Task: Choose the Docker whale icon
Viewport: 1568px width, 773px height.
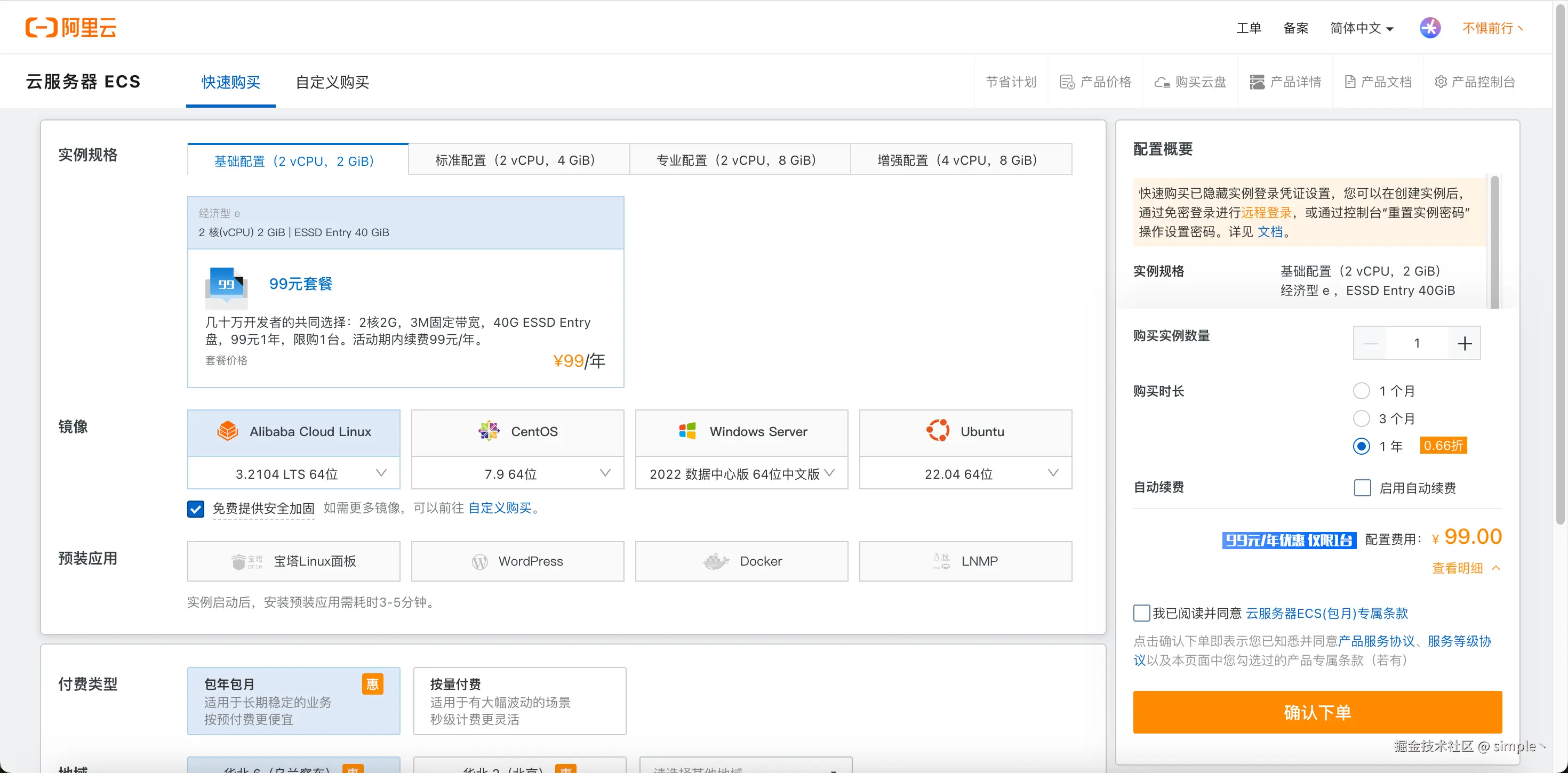Action: (x=716, y=561)
